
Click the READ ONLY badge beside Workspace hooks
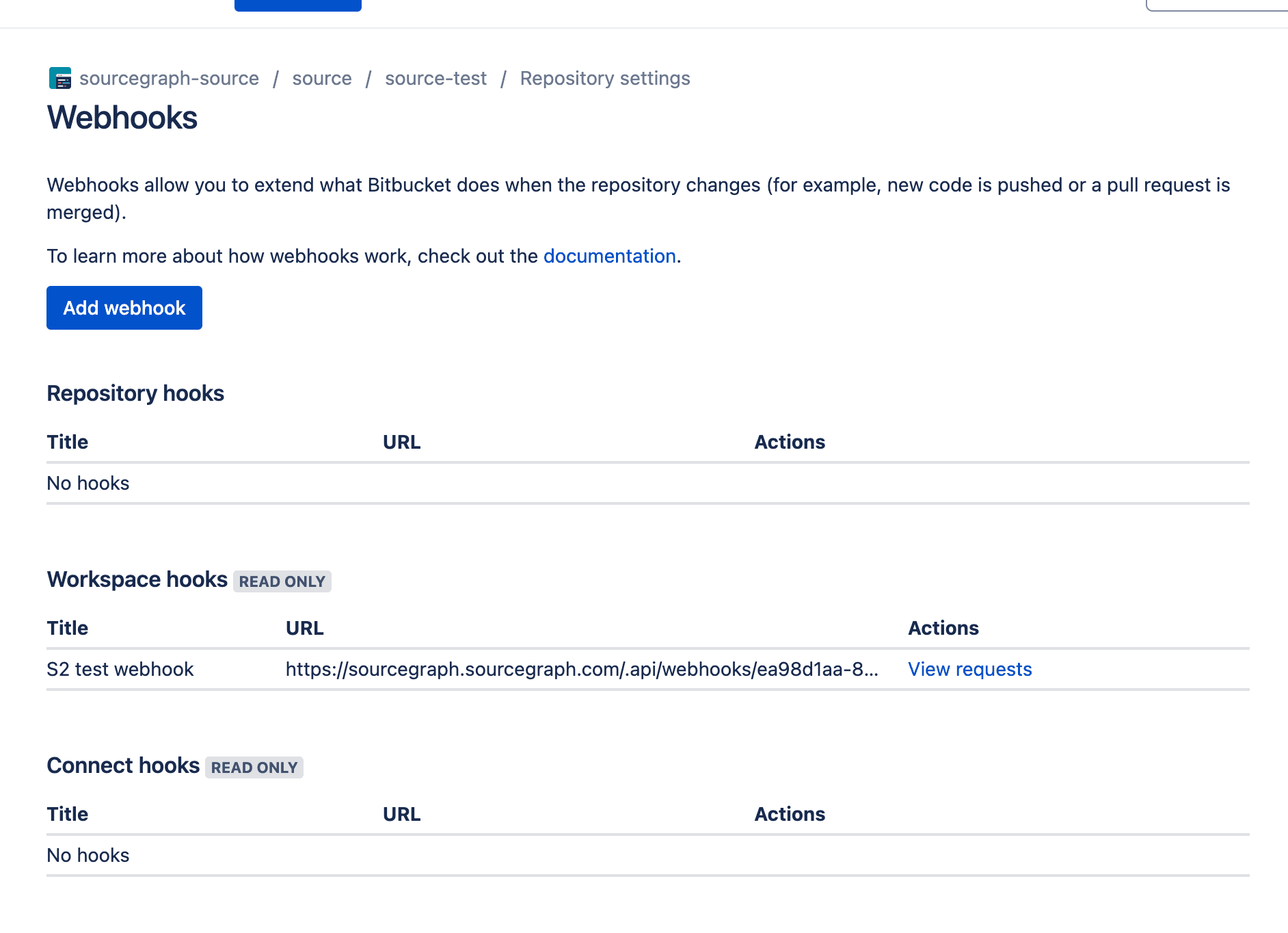(282, 581)
